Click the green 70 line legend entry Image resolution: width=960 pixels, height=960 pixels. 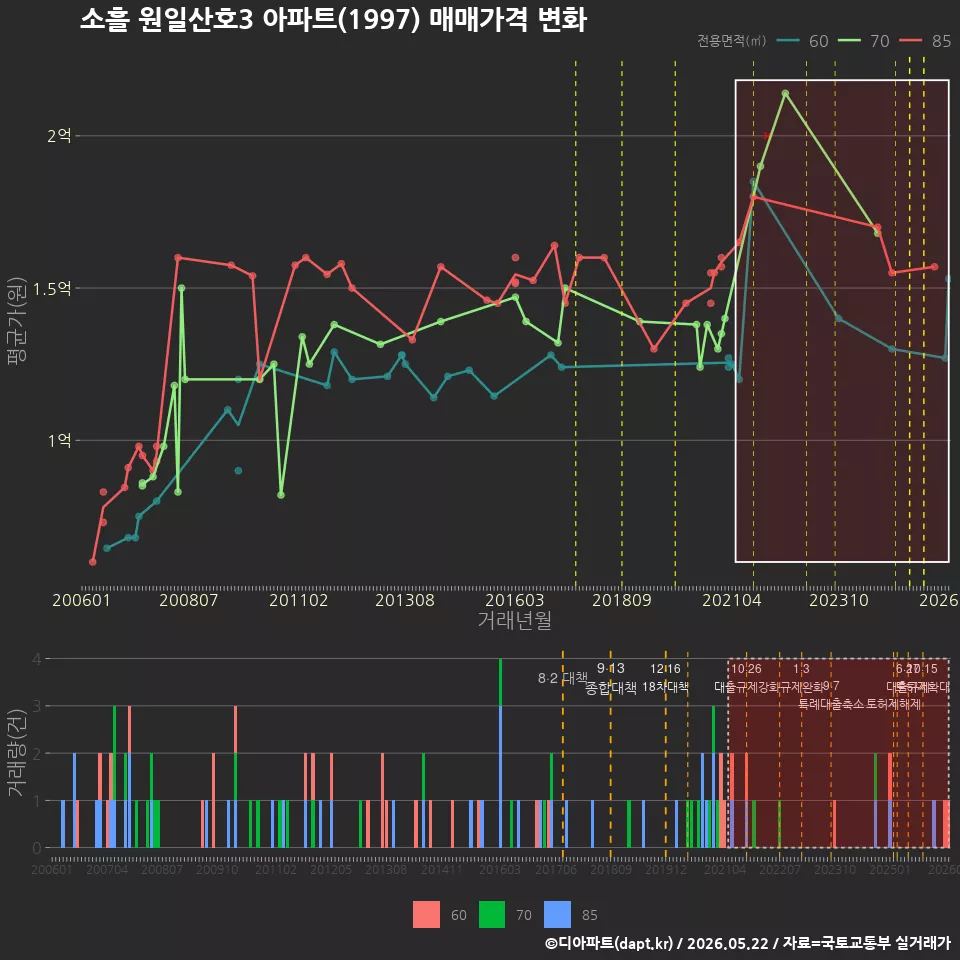point(863,41)
